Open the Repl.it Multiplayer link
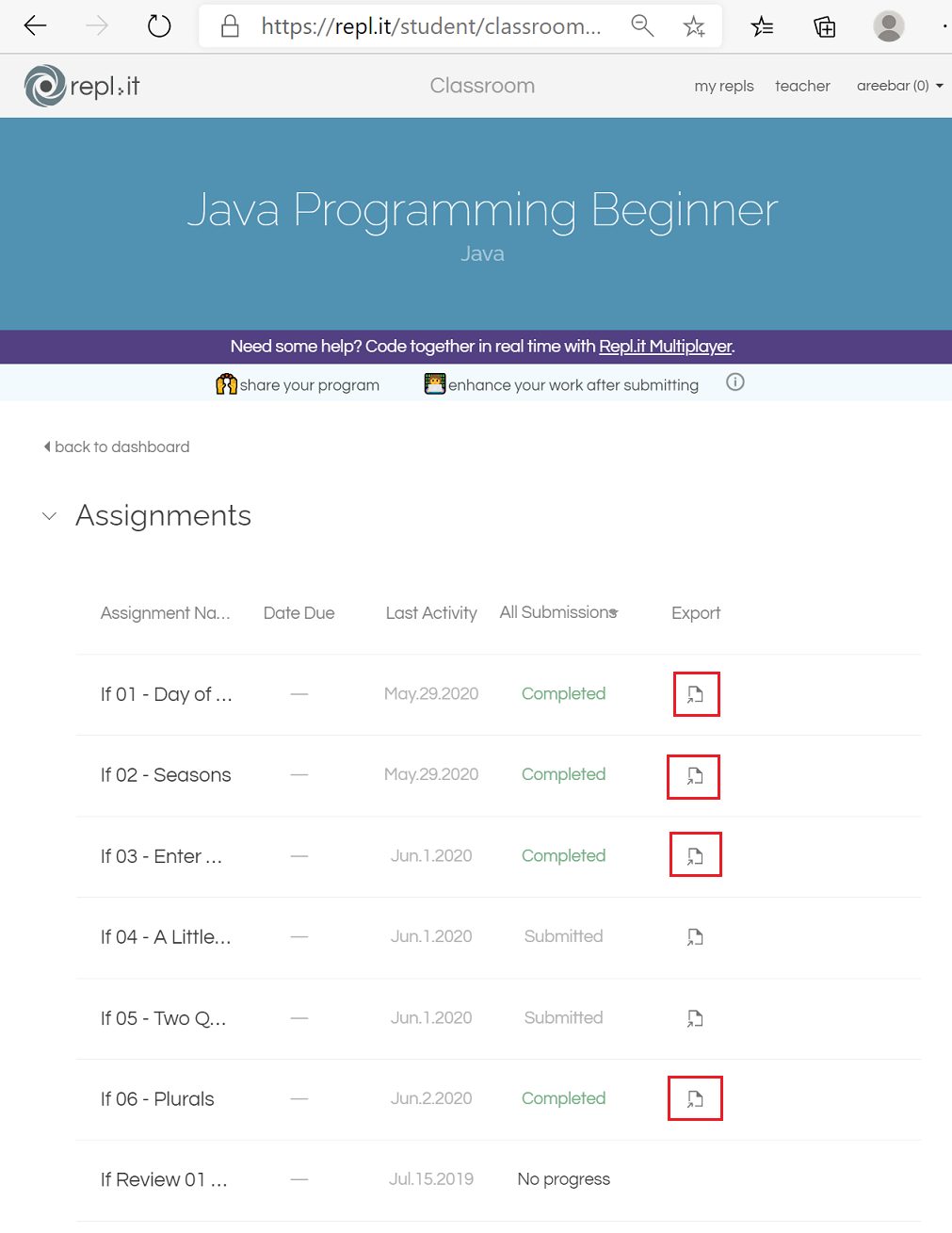The width and height of the screenshot is (952, 1233). [x=665, y=347]
